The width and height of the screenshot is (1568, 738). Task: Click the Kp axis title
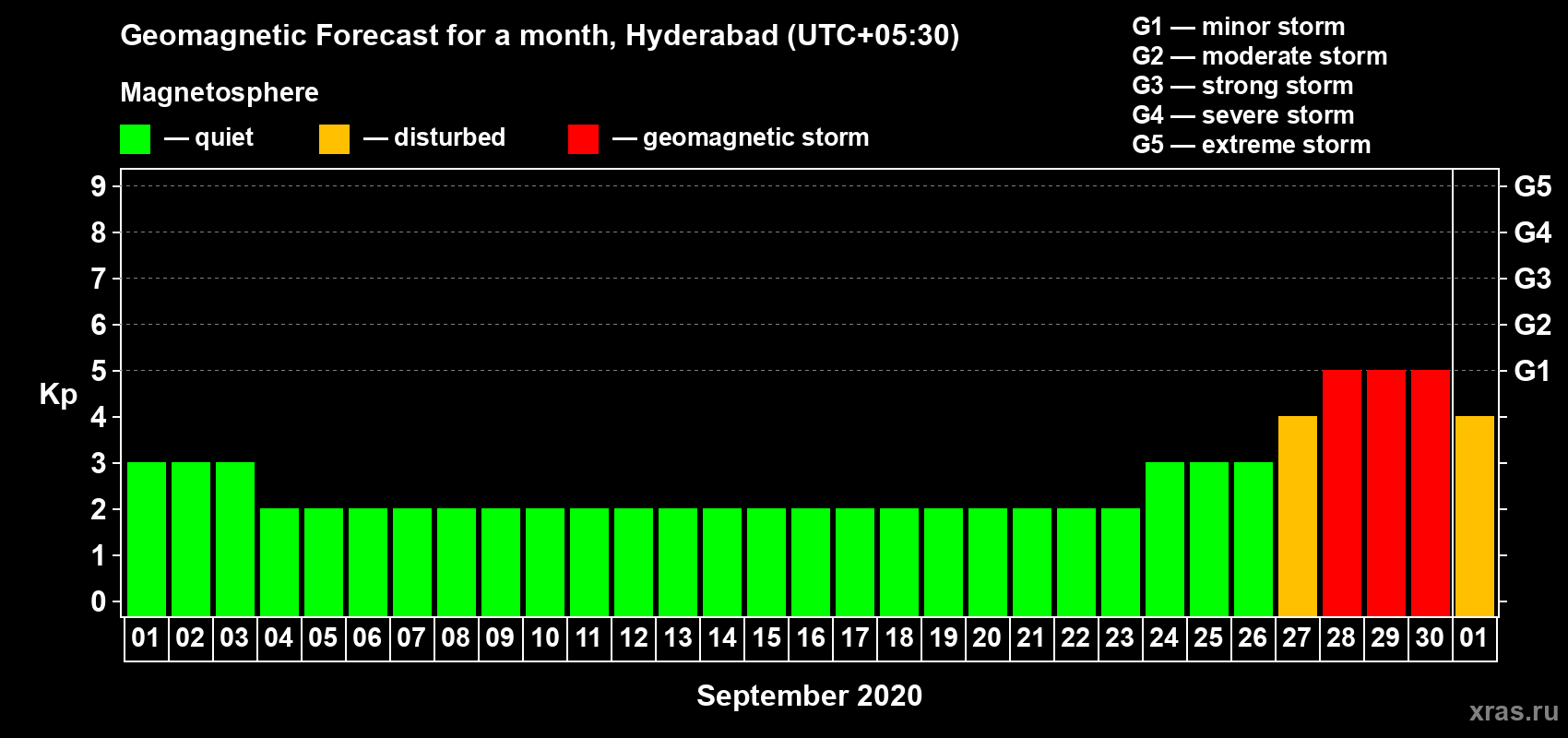point(58,395)
